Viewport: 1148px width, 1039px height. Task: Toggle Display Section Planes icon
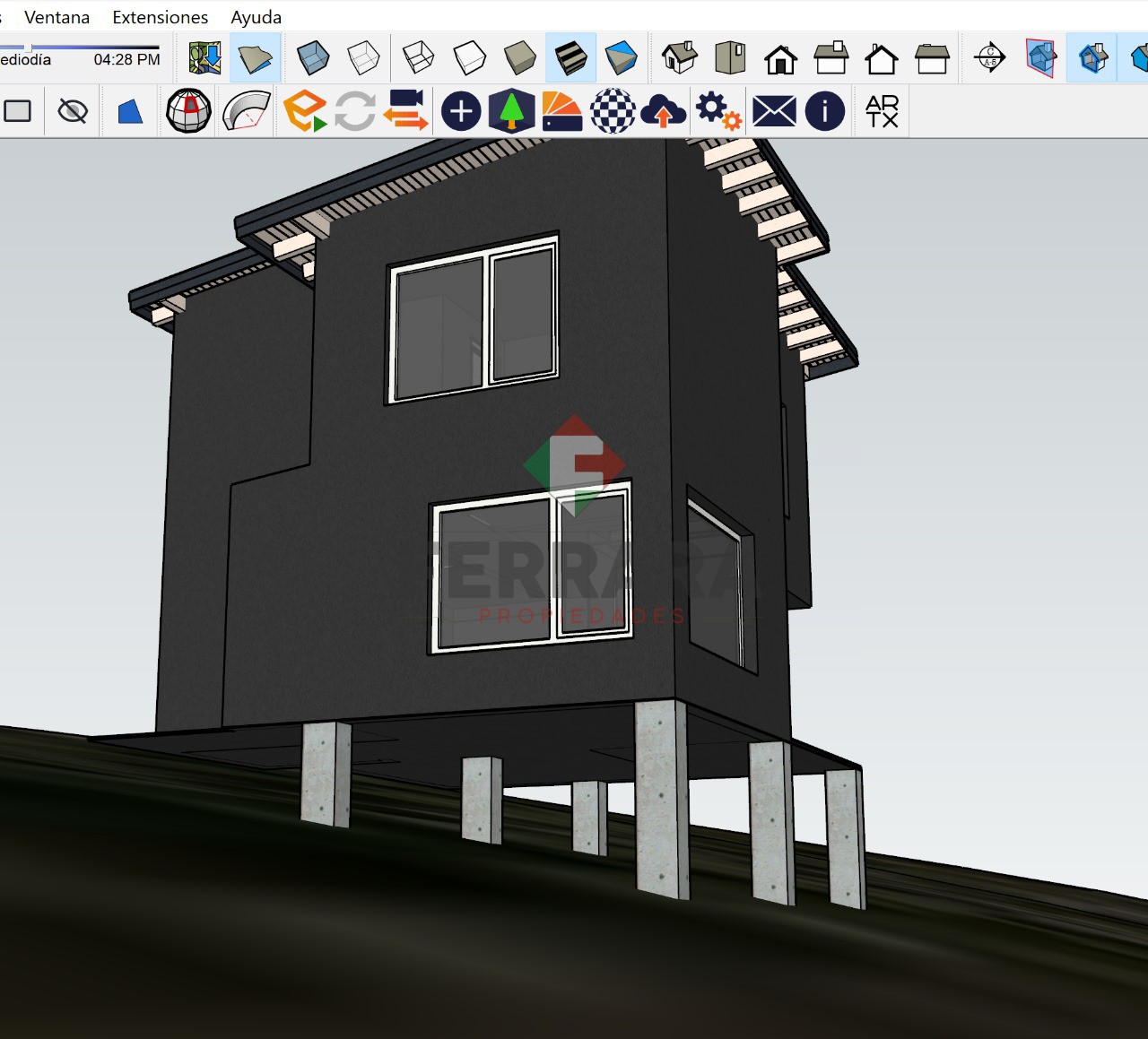1041,58
